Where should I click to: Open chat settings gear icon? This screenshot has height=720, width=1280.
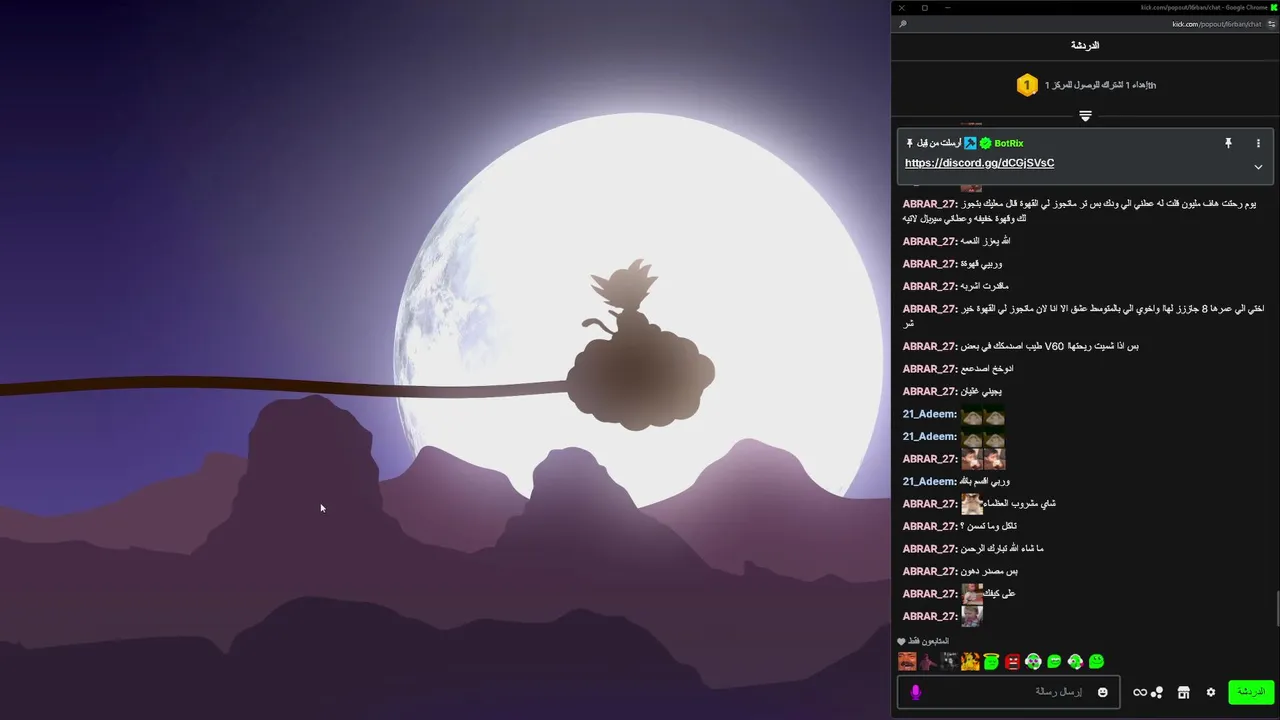(1211, 692)
